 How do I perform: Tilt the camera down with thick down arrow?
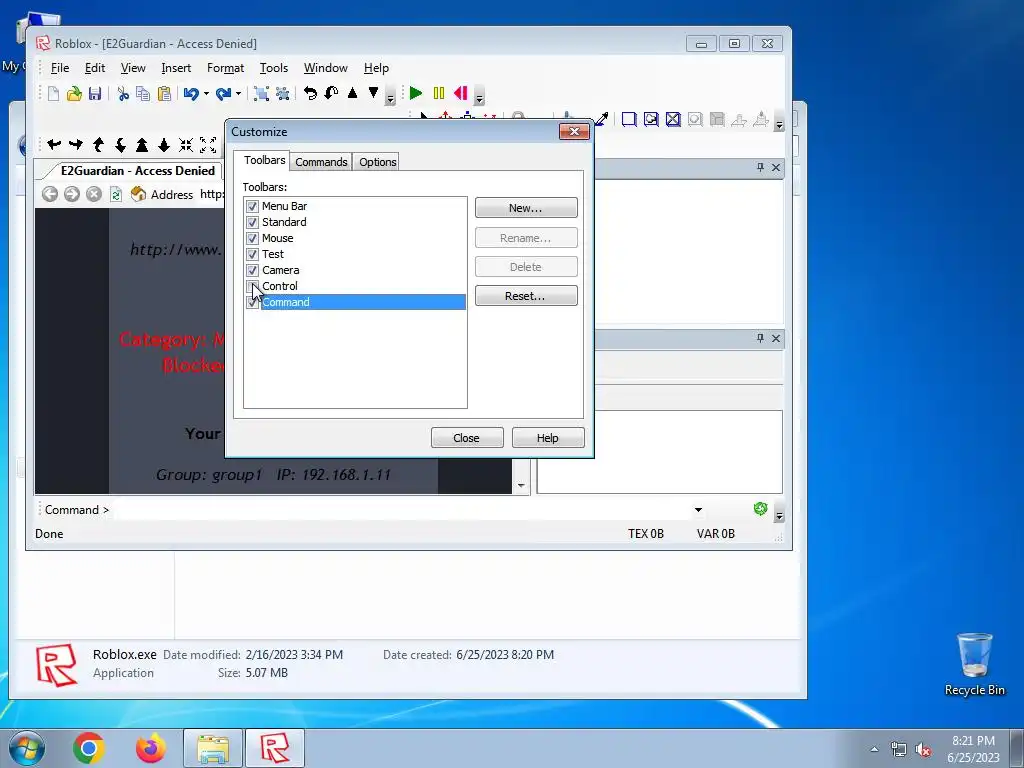click(164, 144)
